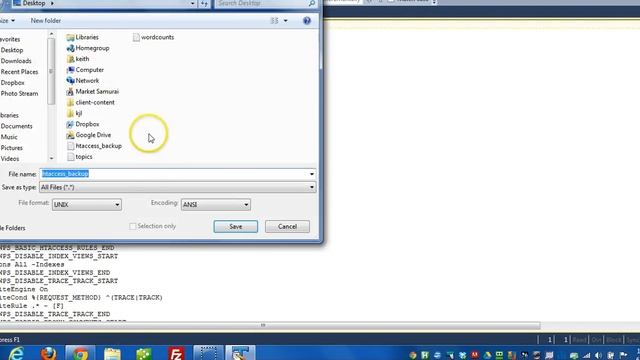640x360 pixels.
Task: Open the dialog Help icon
Action: (307, 21)
